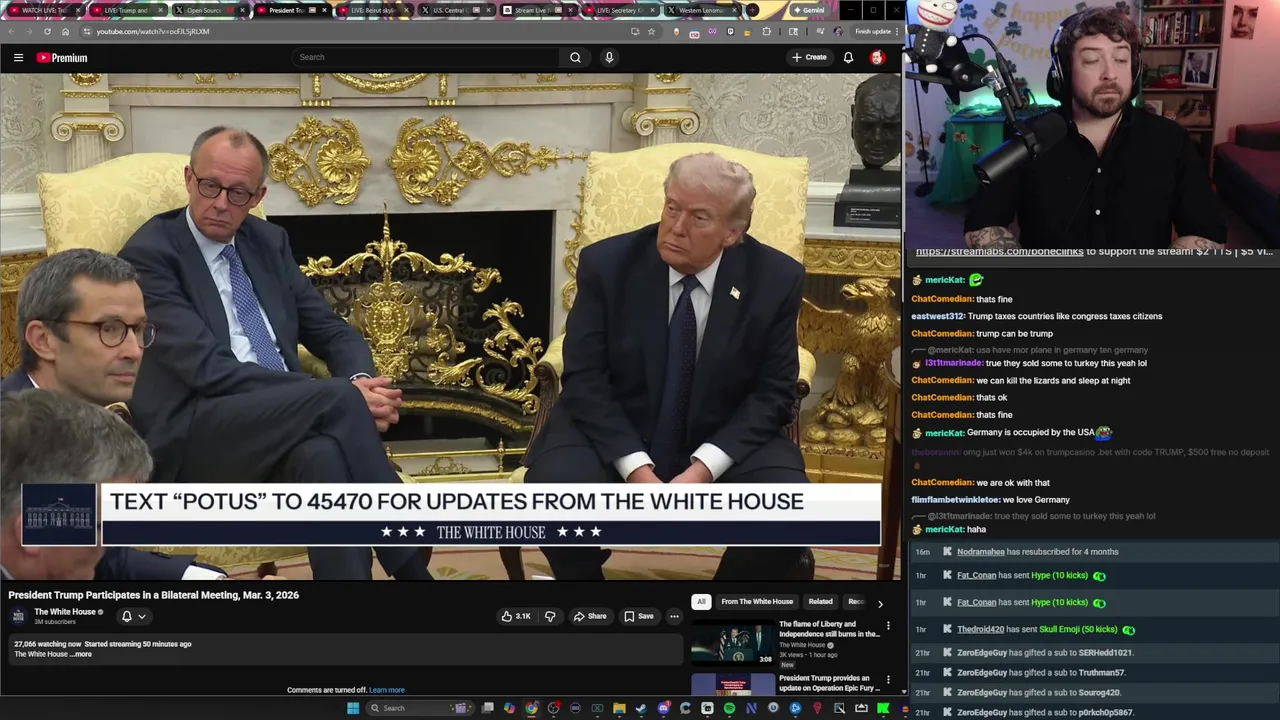Open Copilot from the taskbar
The height and width of the screenshot is (720, 1280).
509,708
